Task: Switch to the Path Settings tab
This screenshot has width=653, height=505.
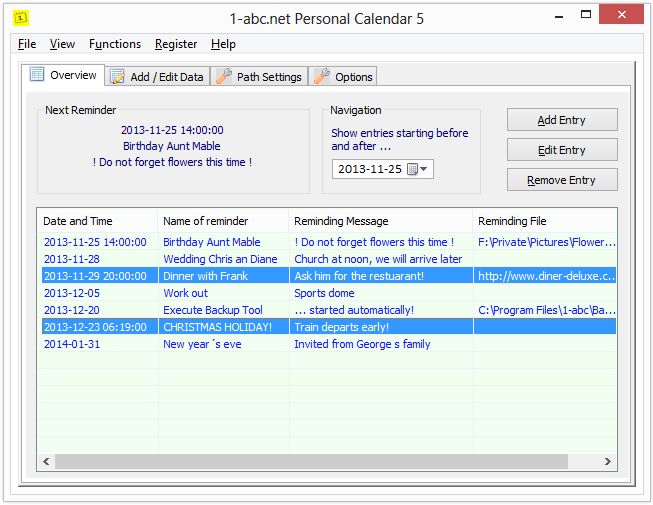Action: (x=259, y=77)
